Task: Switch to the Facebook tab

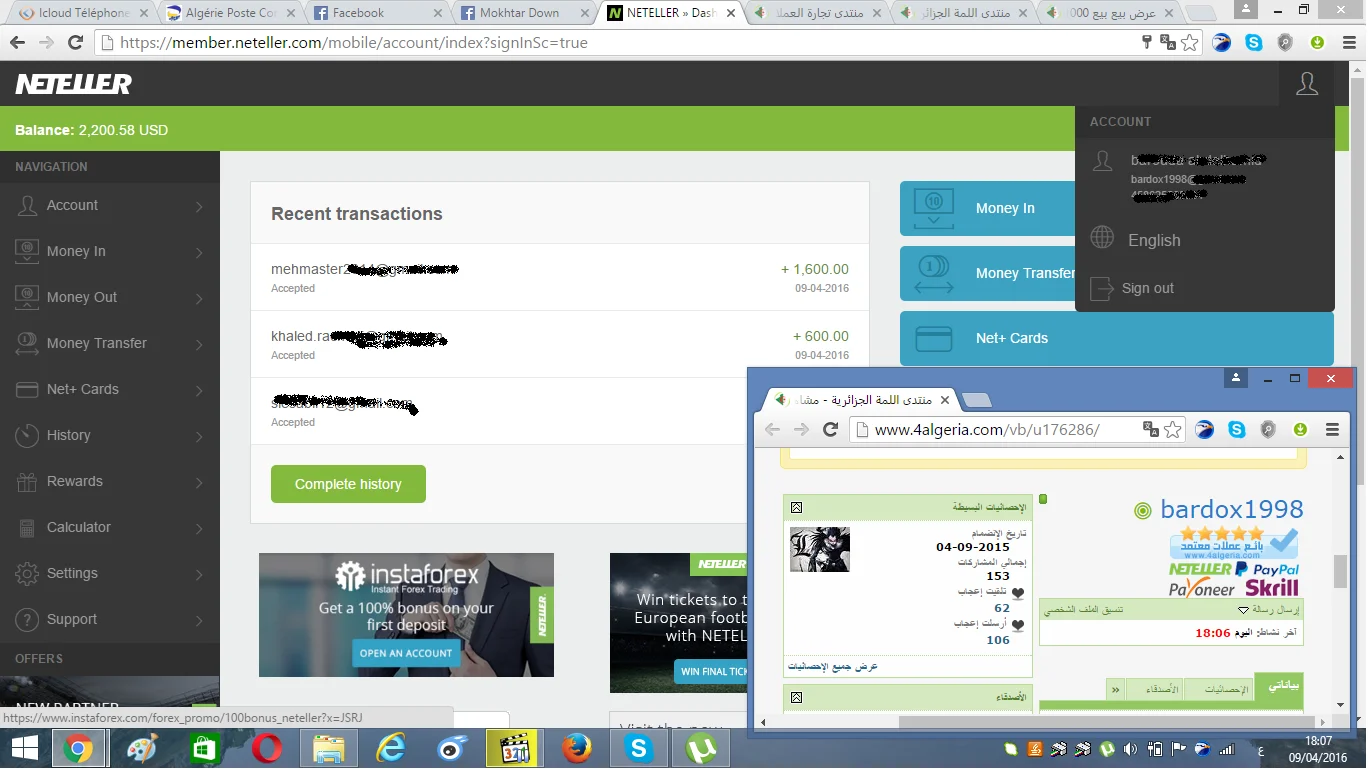Action: pyautogui.click(x=376, y=13)
